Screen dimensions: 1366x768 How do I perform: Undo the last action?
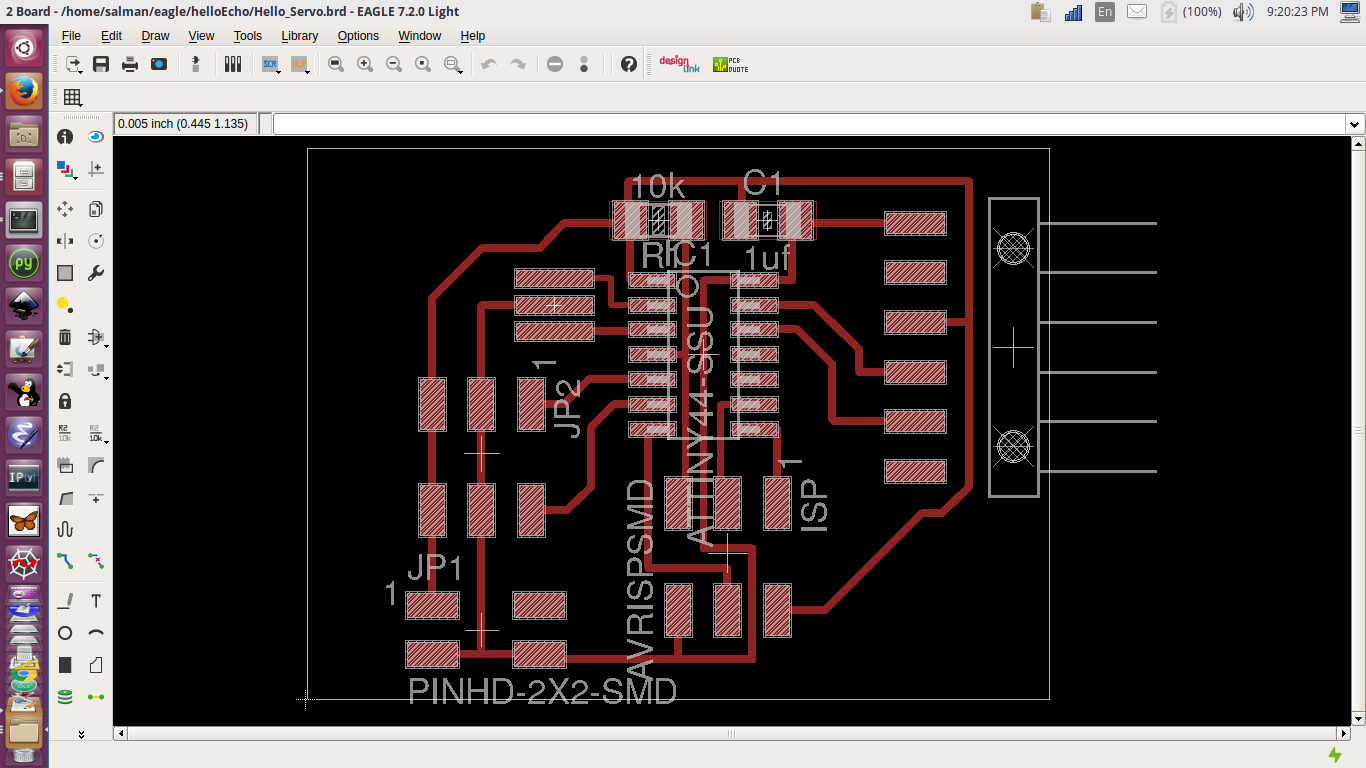click(489, 63)
